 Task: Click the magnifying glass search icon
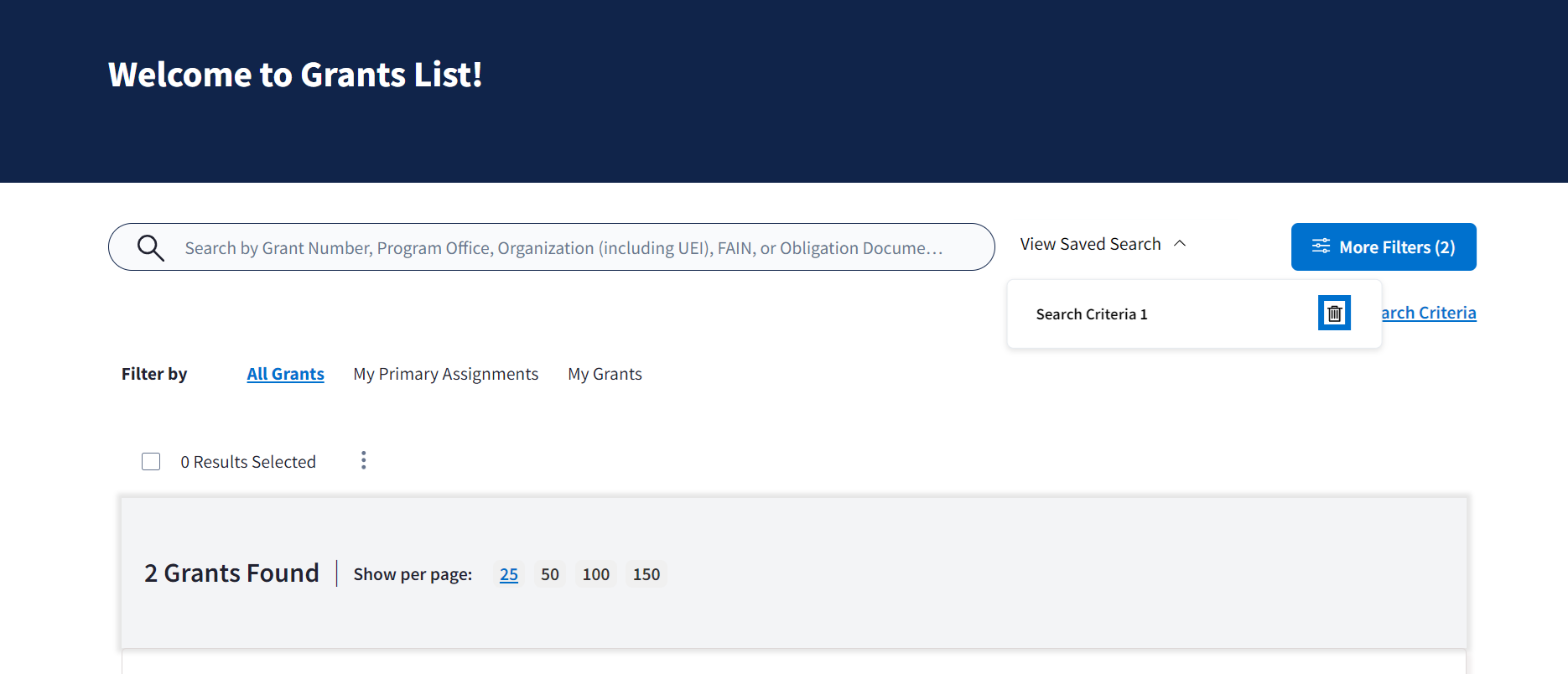coord(151,248)
